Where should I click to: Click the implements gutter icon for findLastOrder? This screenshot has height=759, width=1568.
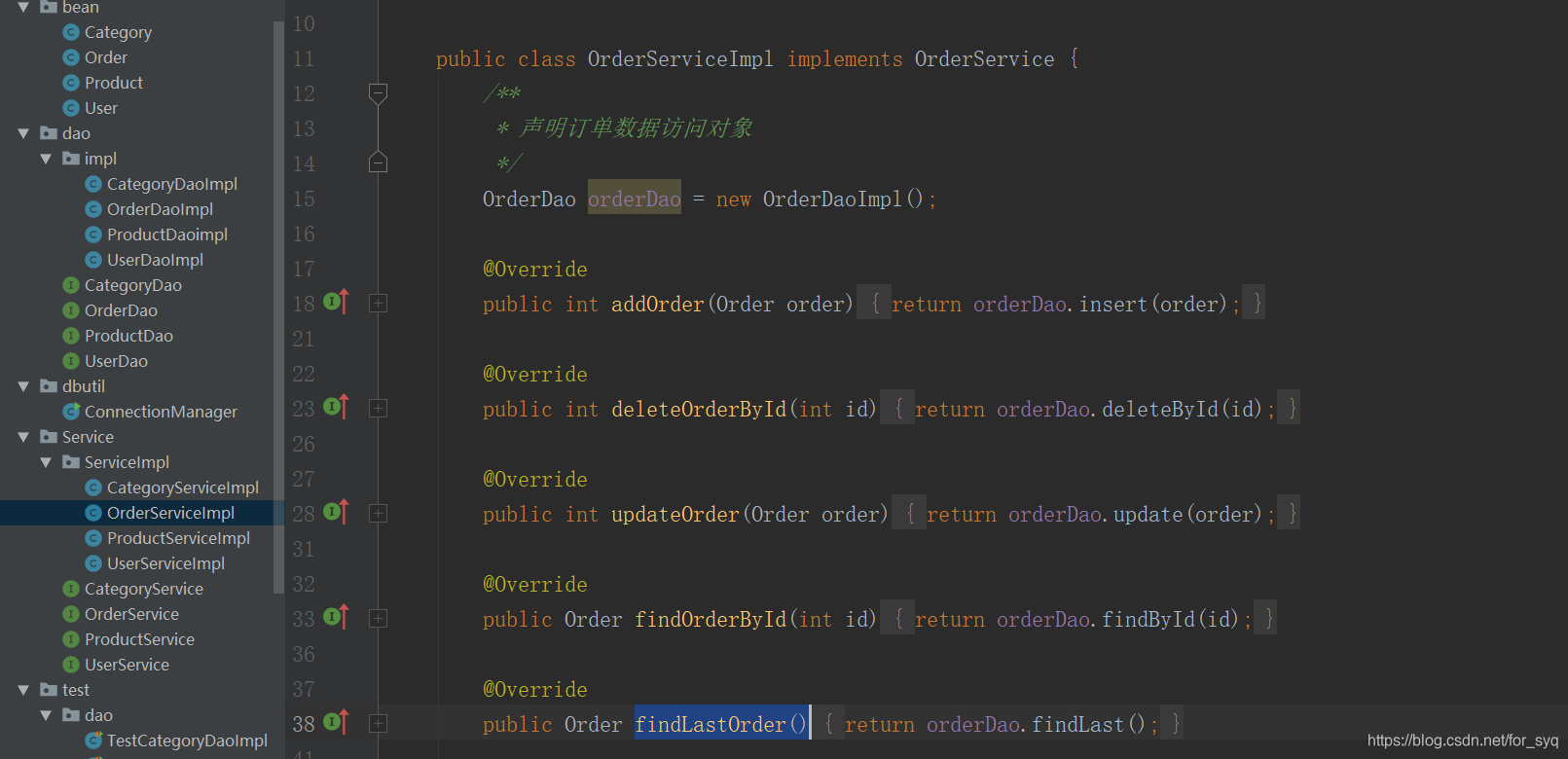[336, 722]
